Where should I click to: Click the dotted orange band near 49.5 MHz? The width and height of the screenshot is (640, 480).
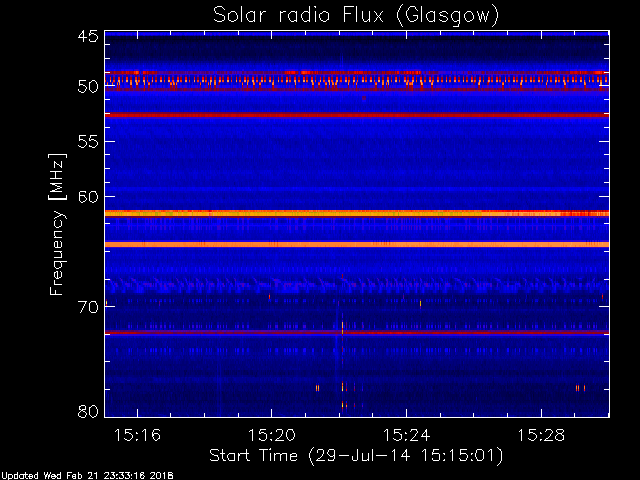357,80
